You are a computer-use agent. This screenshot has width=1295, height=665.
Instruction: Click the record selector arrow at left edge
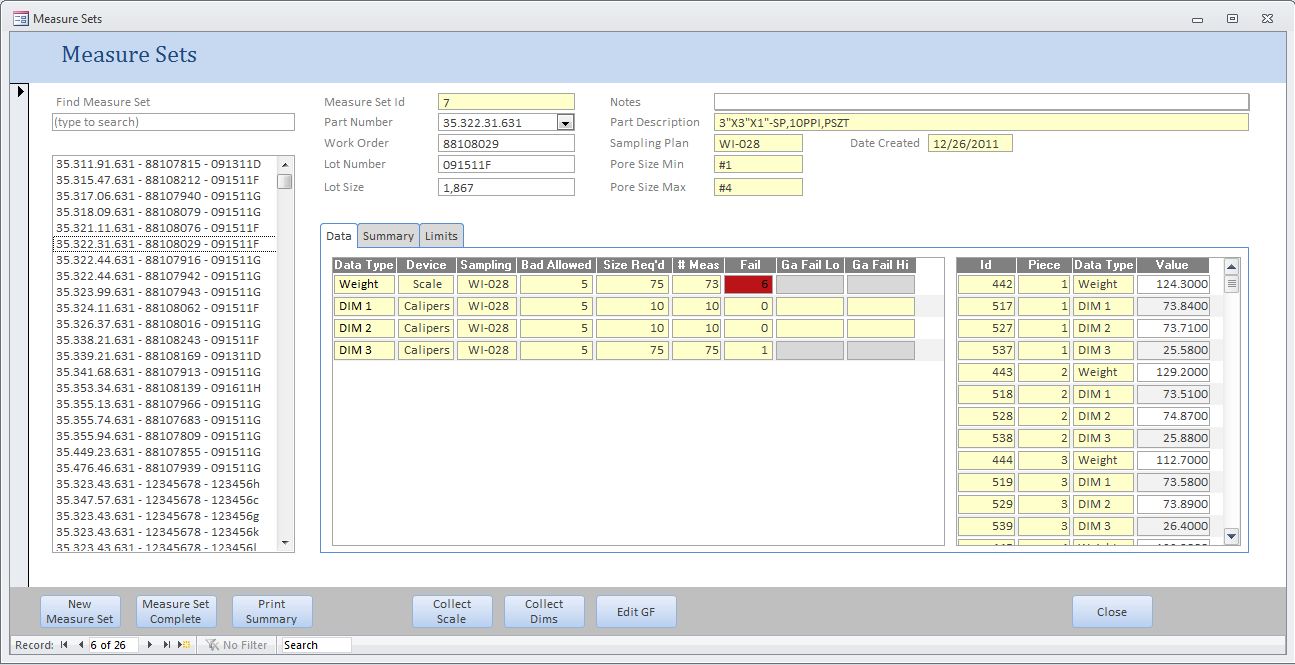pos(21,92)
